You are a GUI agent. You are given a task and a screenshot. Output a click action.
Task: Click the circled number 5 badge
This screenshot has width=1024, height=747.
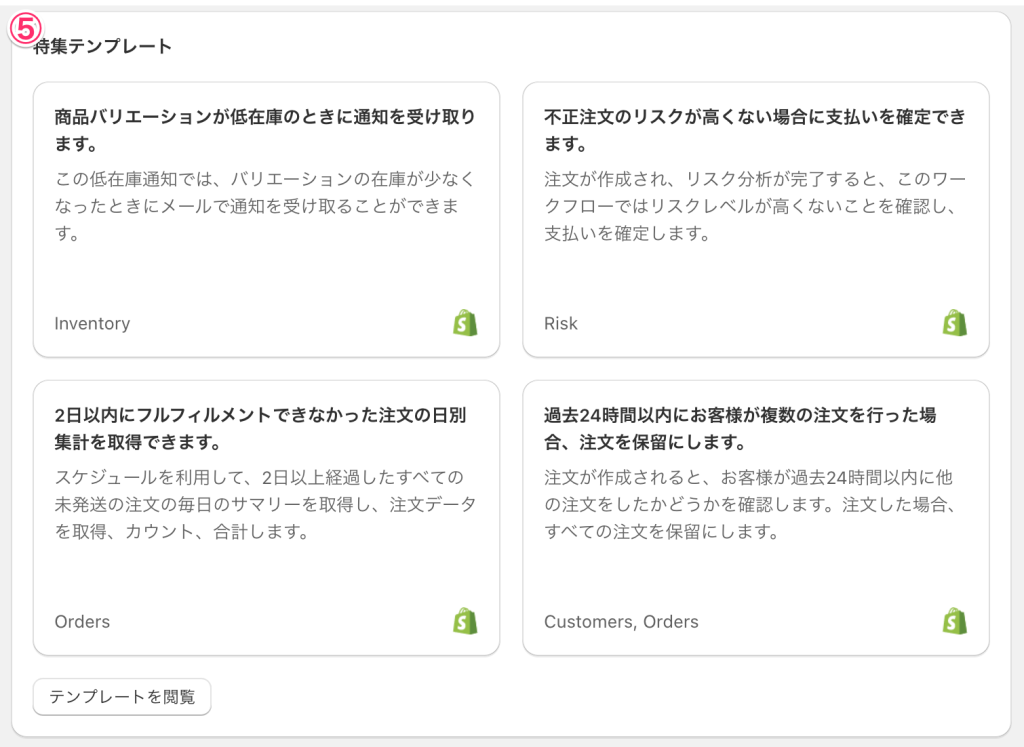(24, 31)
